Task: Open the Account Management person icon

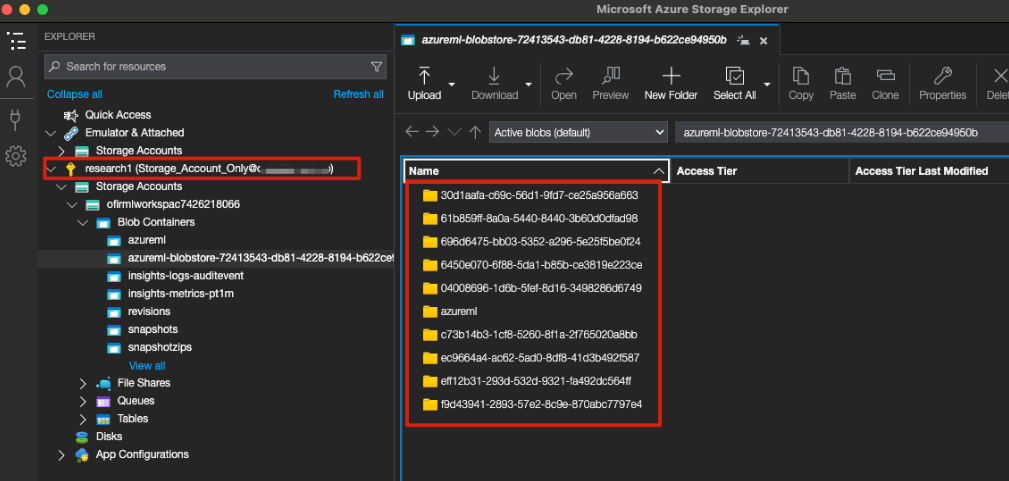Action: [x=16, y=77]
